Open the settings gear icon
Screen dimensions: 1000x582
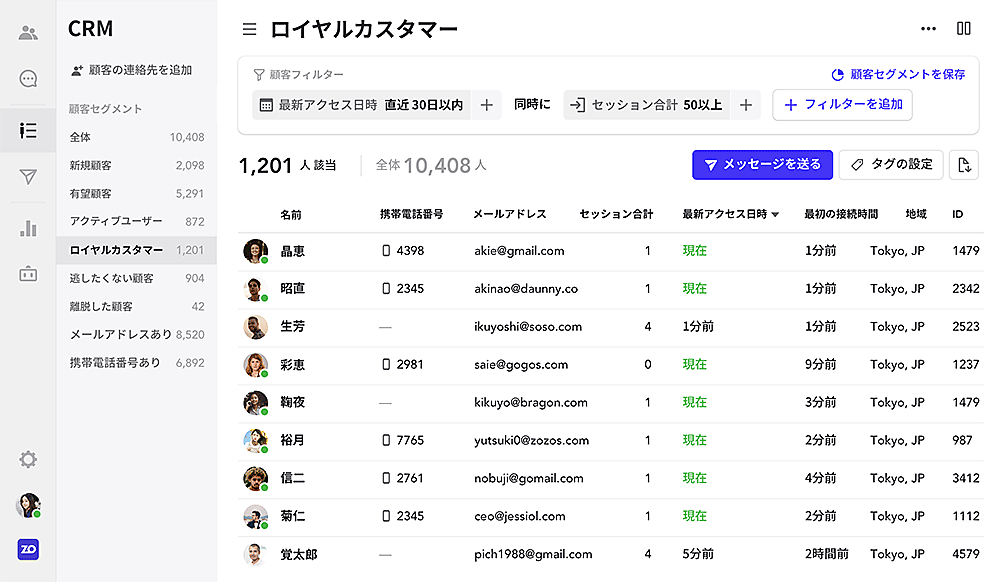[28, 459]
